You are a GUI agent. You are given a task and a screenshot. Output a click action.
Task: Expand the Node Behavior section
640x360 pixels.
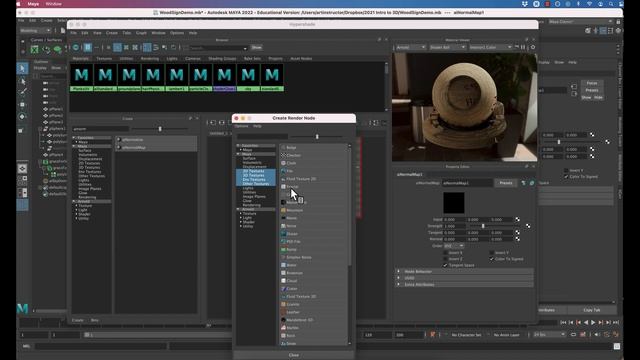pyautogui.click(x=464, y=271)
